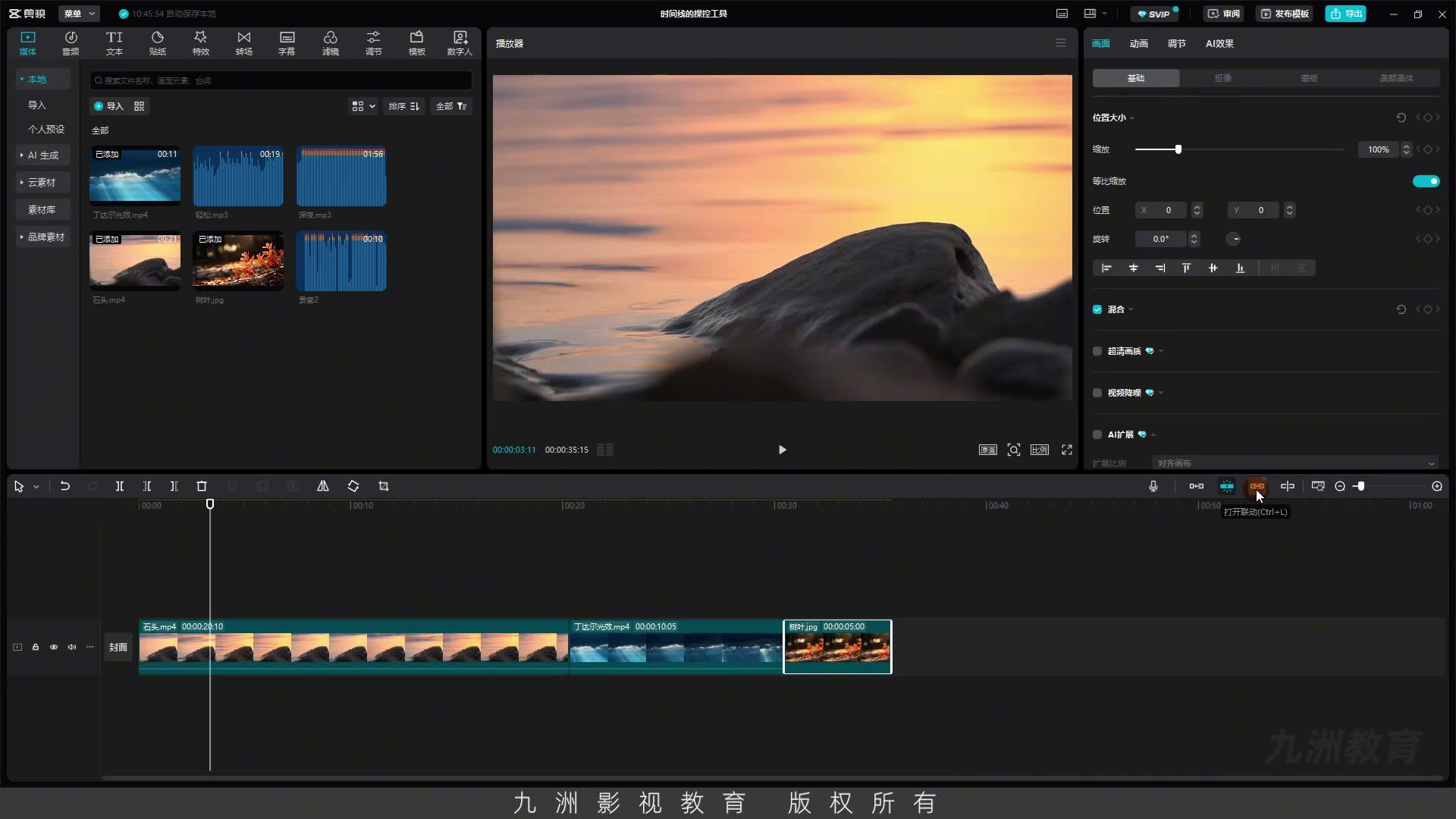Screen dimensions: 1456x819
Task: Switch to the 抠像 sub-tab
Action: click(x=1222, y=78)
